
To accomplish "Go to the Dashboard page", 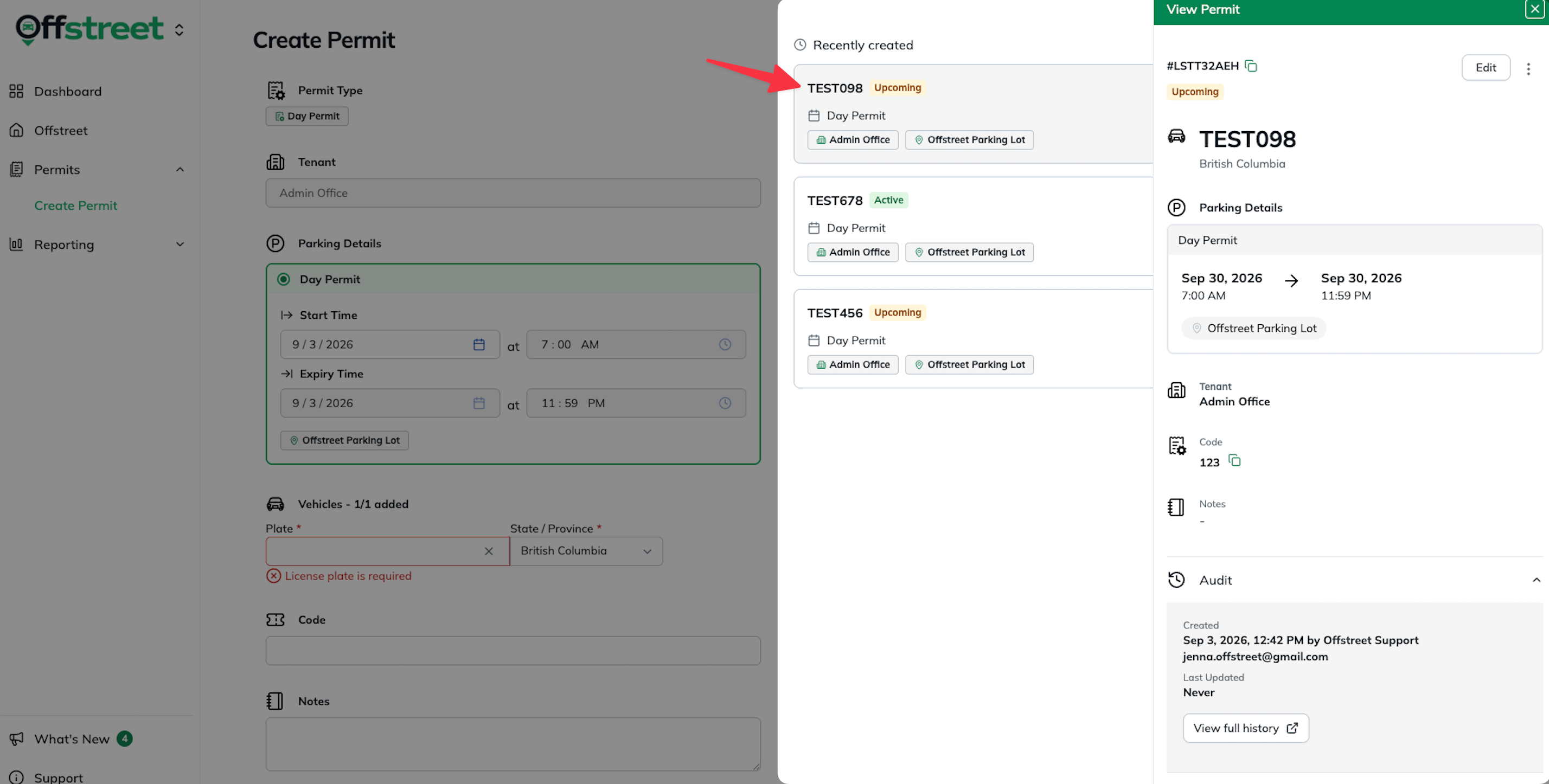I will point(67,92).
